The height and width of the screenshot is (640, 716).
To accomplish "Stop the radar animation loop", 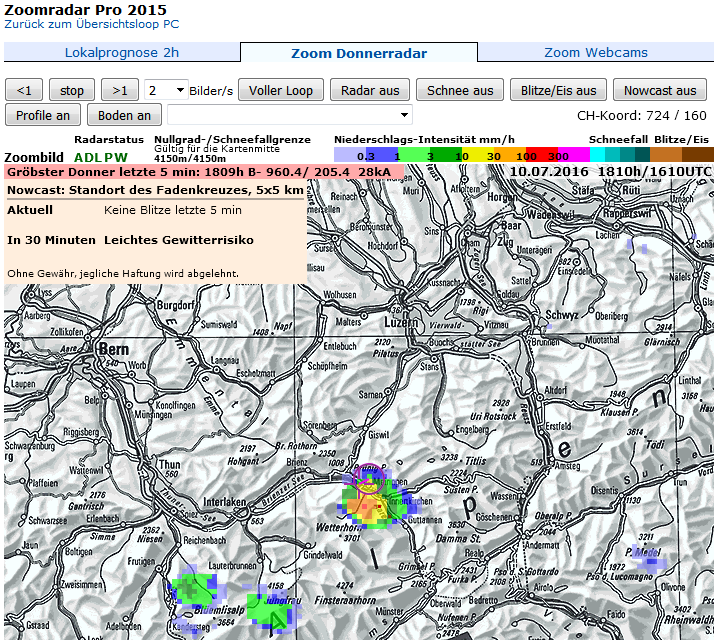I will pos(72,90).
